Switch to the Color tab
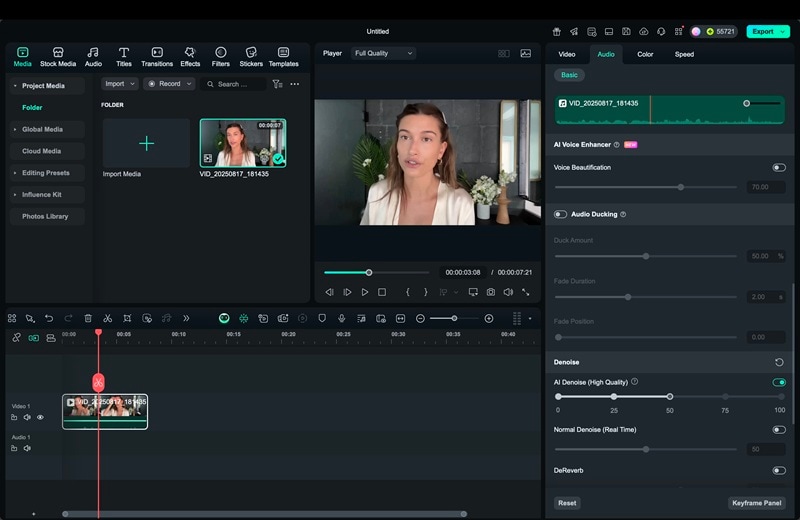The image size is (800, 520). click(x=645, y=54)
